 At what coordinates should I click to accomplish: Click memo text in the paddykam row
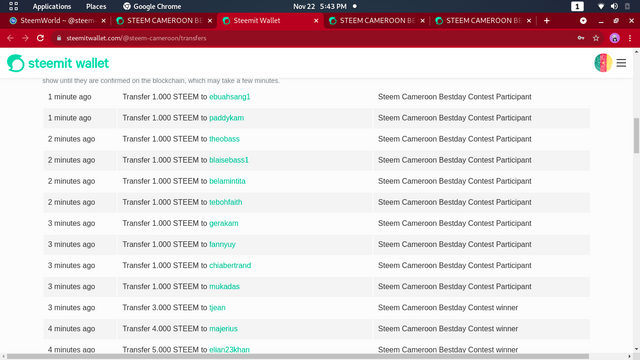tap(455, 118)
